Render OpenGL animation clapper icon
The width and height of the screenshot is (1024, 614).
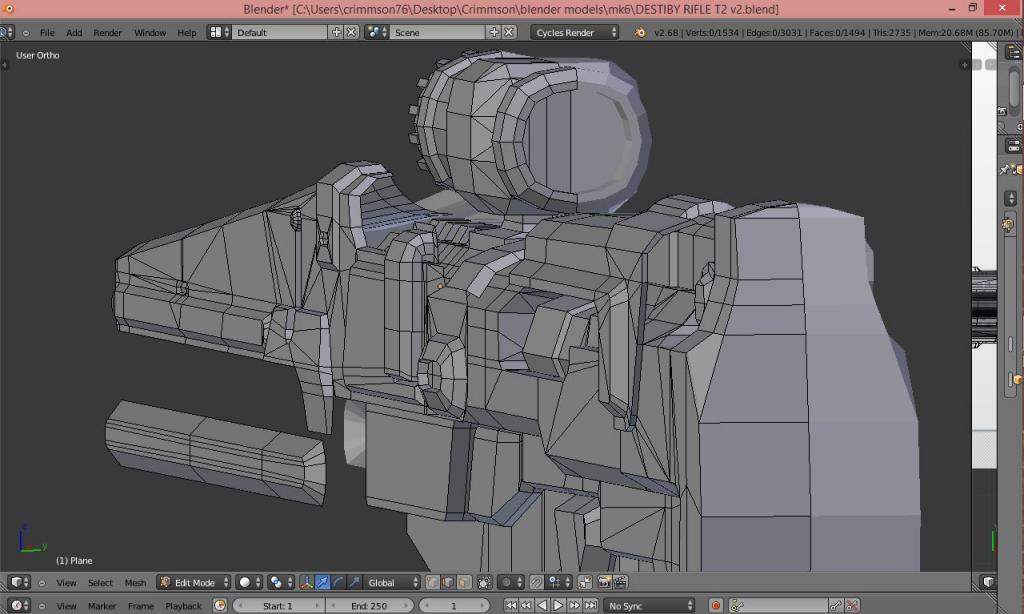click(620, 583)
